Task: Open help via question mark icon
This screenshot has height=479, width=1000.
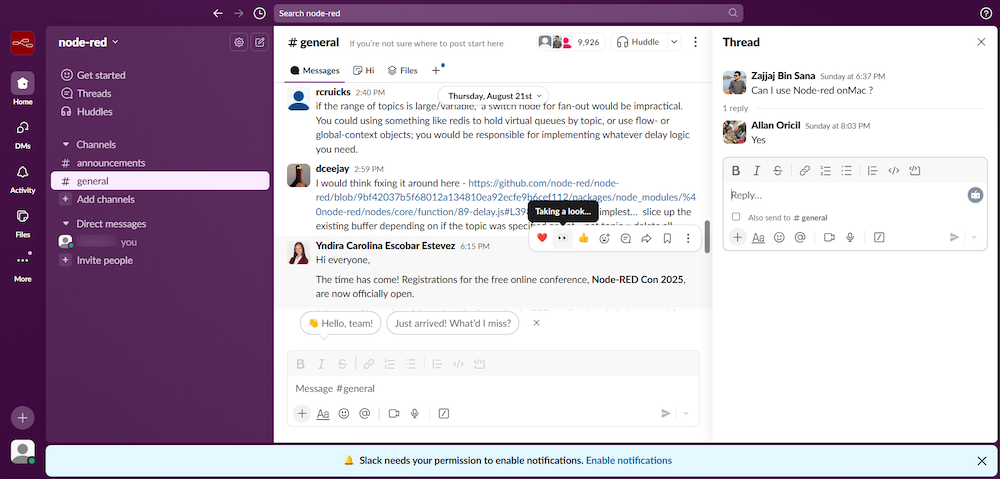Action: 985,13
